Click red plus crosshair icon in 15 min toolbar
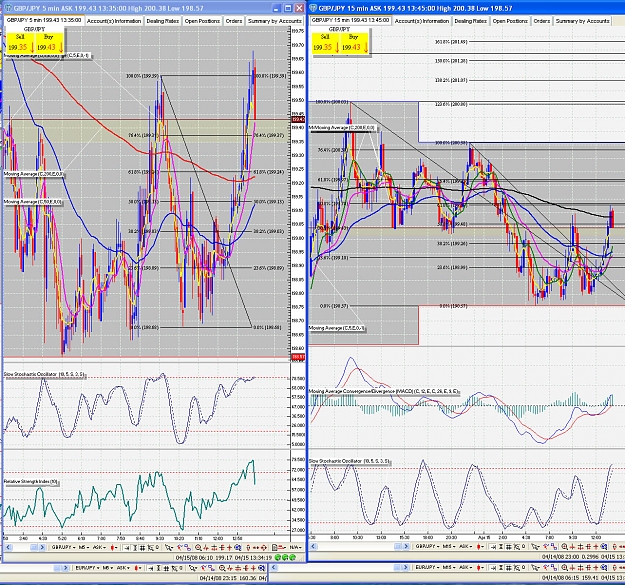625x585 pixels. coord(596,546)
